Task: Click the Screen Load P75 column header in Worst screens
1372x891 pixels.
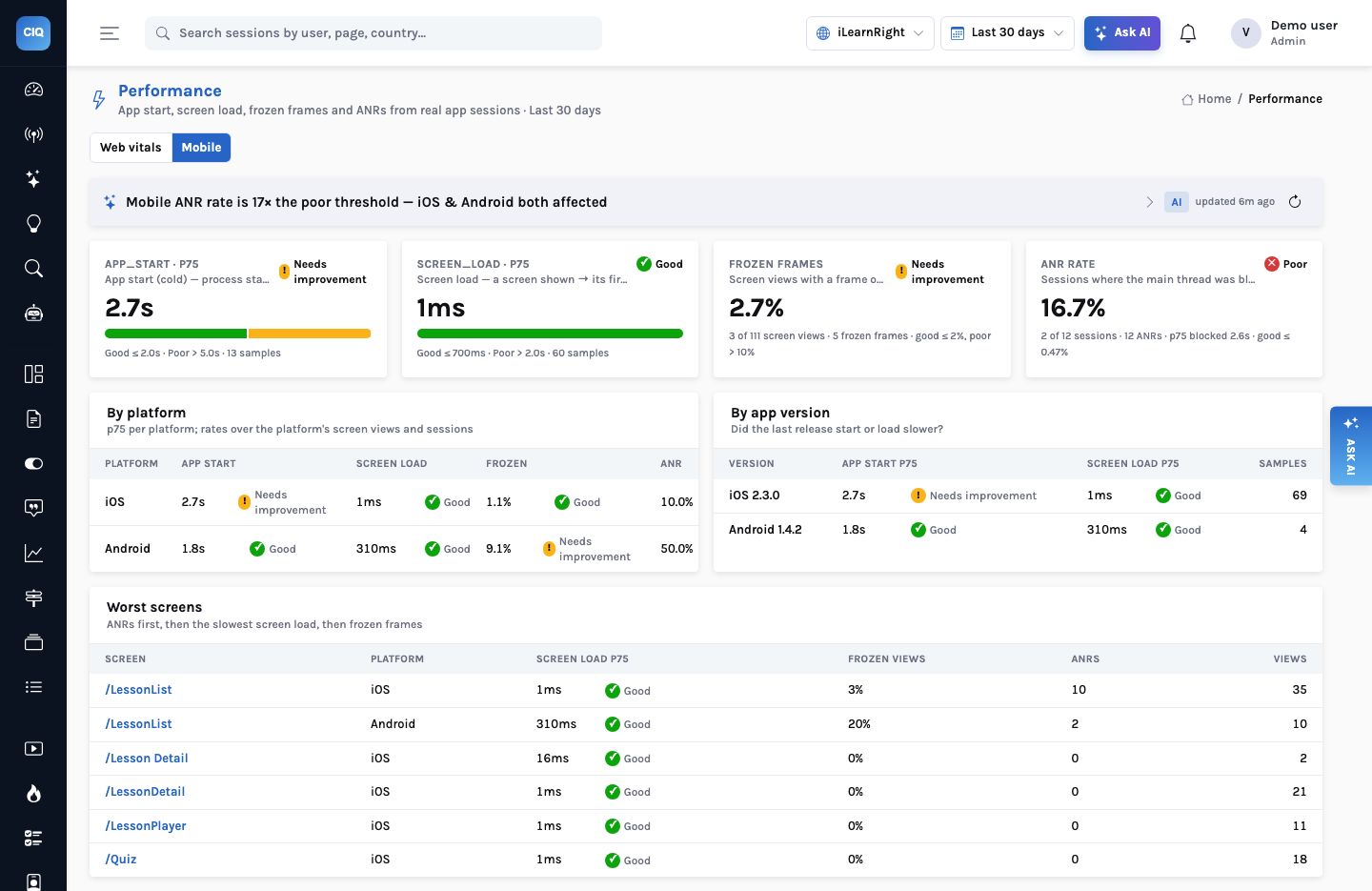Action: (x=582, y=659)
